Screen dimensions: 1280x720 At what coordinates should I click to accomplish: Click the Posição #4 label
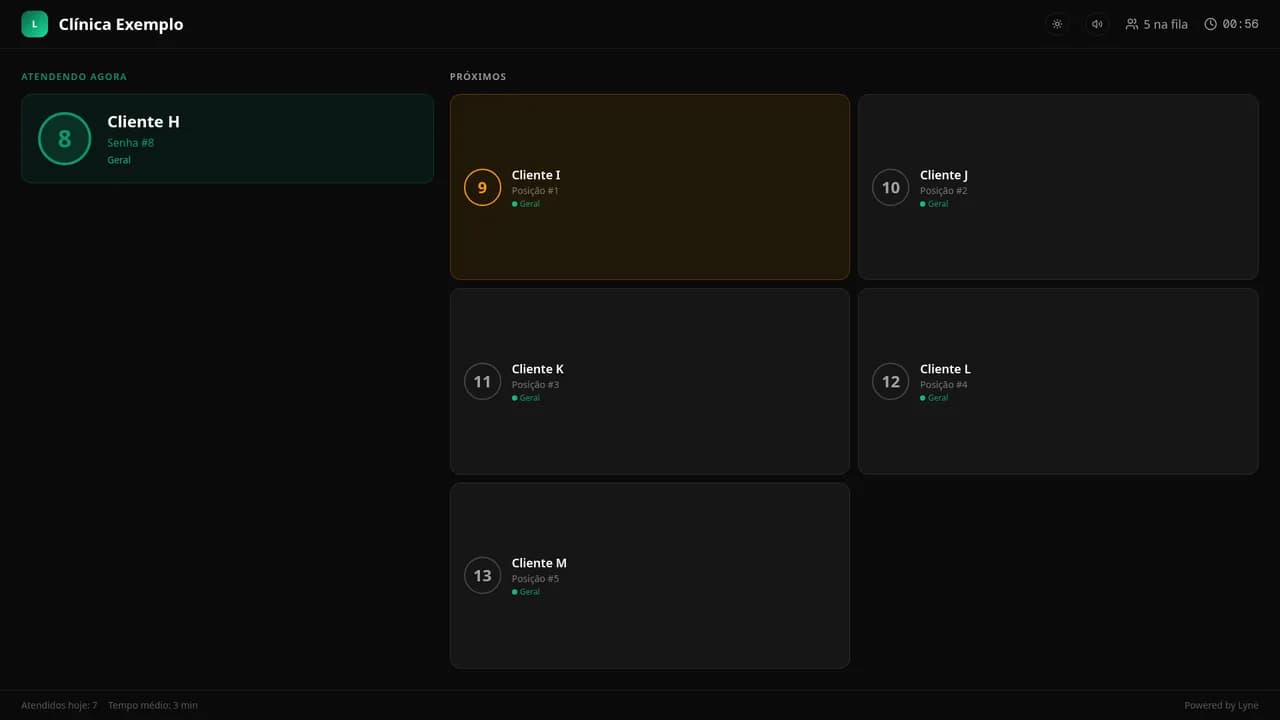[944, 385]
